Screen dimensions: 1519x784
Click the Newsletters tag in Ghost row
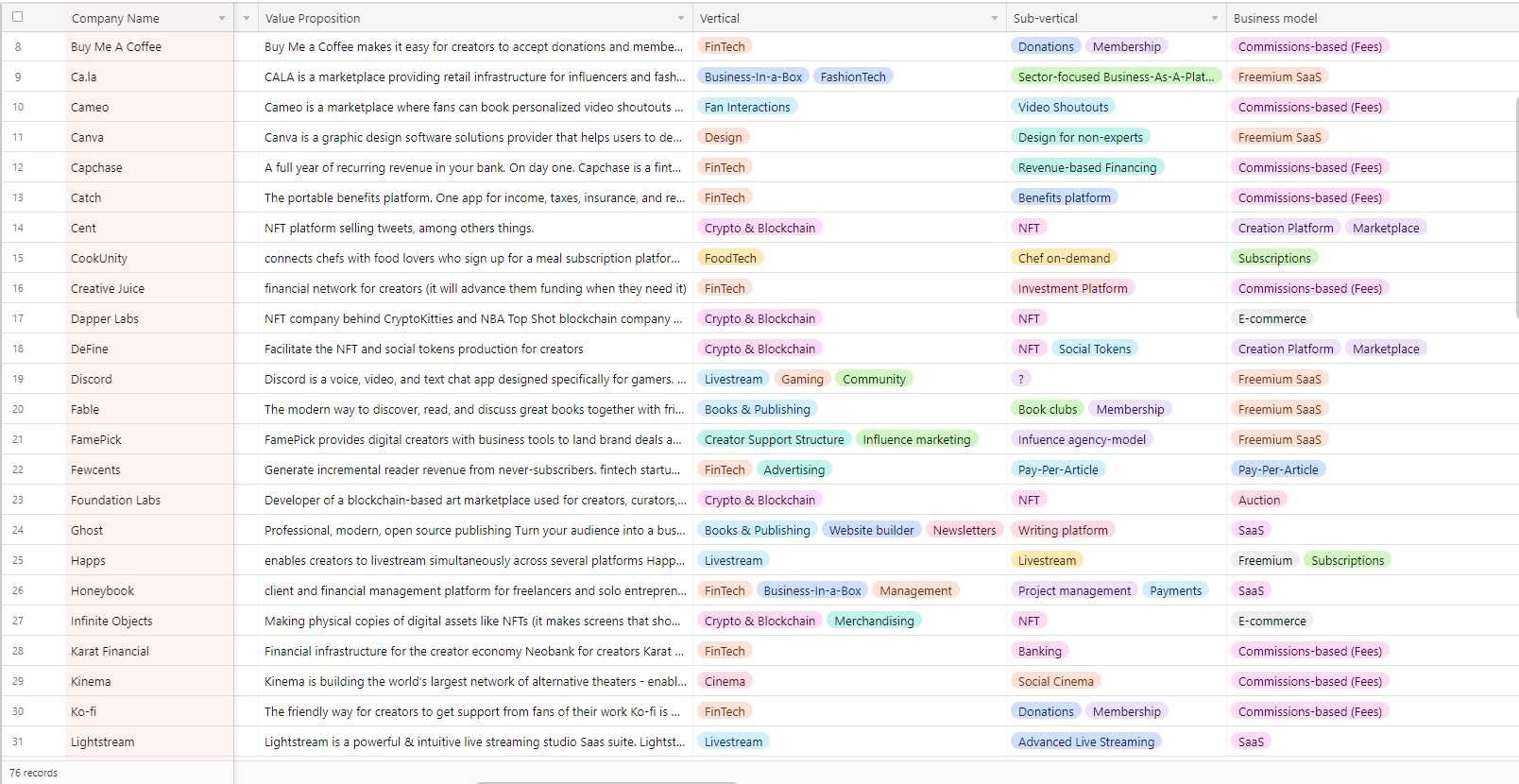964,530
